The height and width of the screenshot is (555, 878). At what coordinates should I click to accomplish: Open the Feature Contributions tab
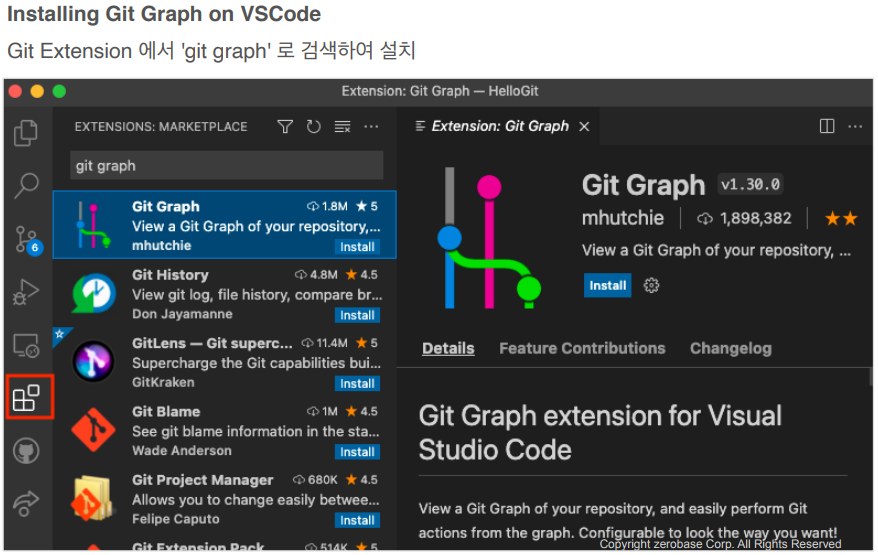click(582, 348)
